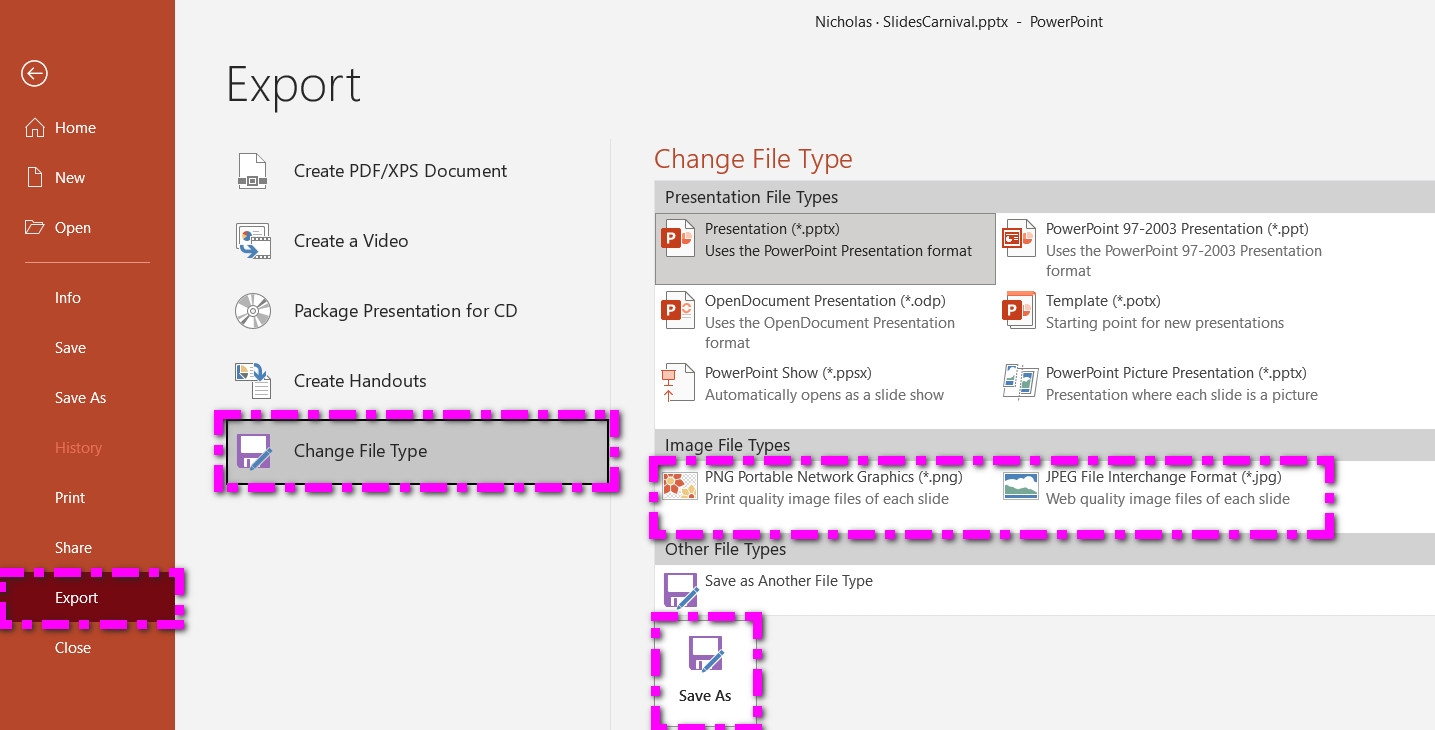Select the PowerPoint 97-2003 Presentation format
This screenshot has height=730, width=1435.
1175,249
